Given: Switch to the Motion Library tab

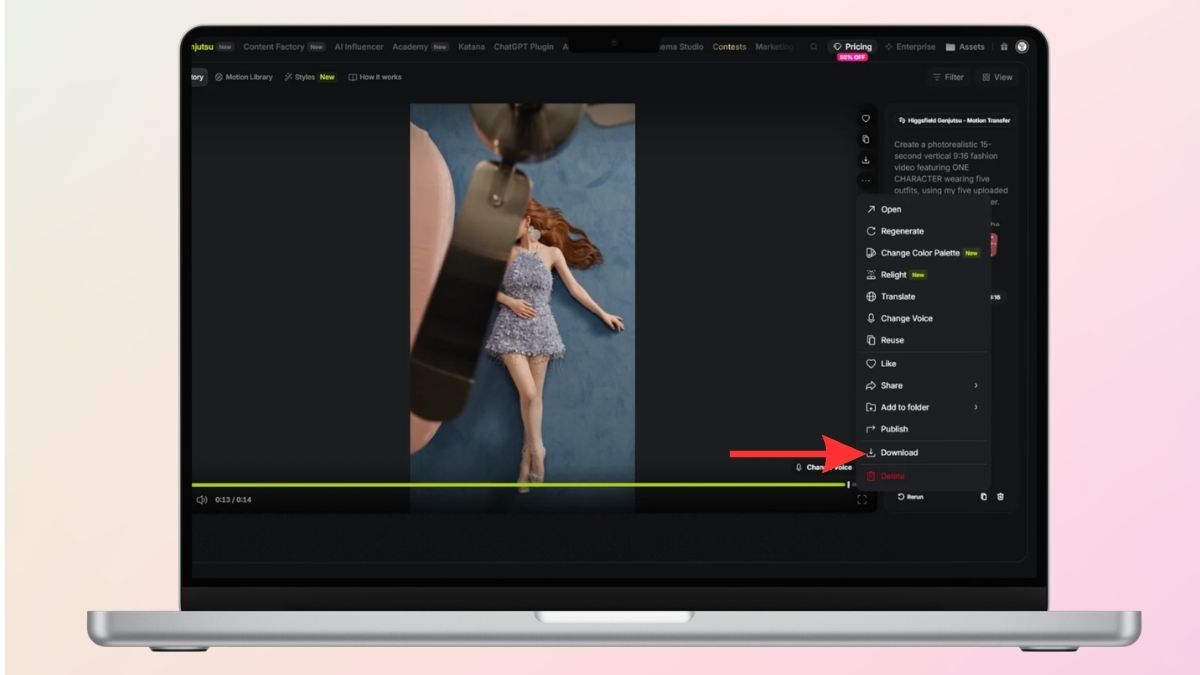Looking at the screenshot, I should (x=243, y=77).
